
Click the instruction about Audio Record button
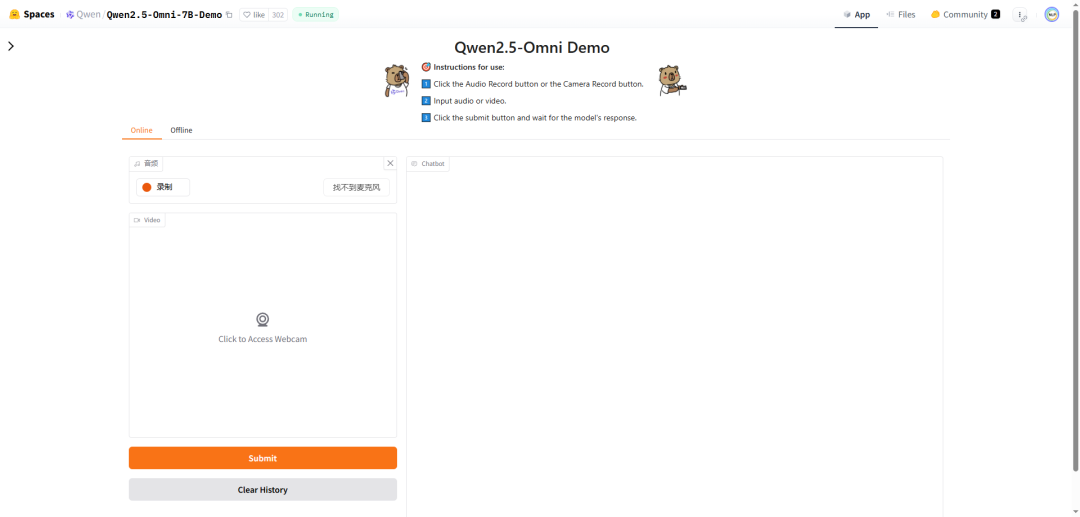coord(539,84)
